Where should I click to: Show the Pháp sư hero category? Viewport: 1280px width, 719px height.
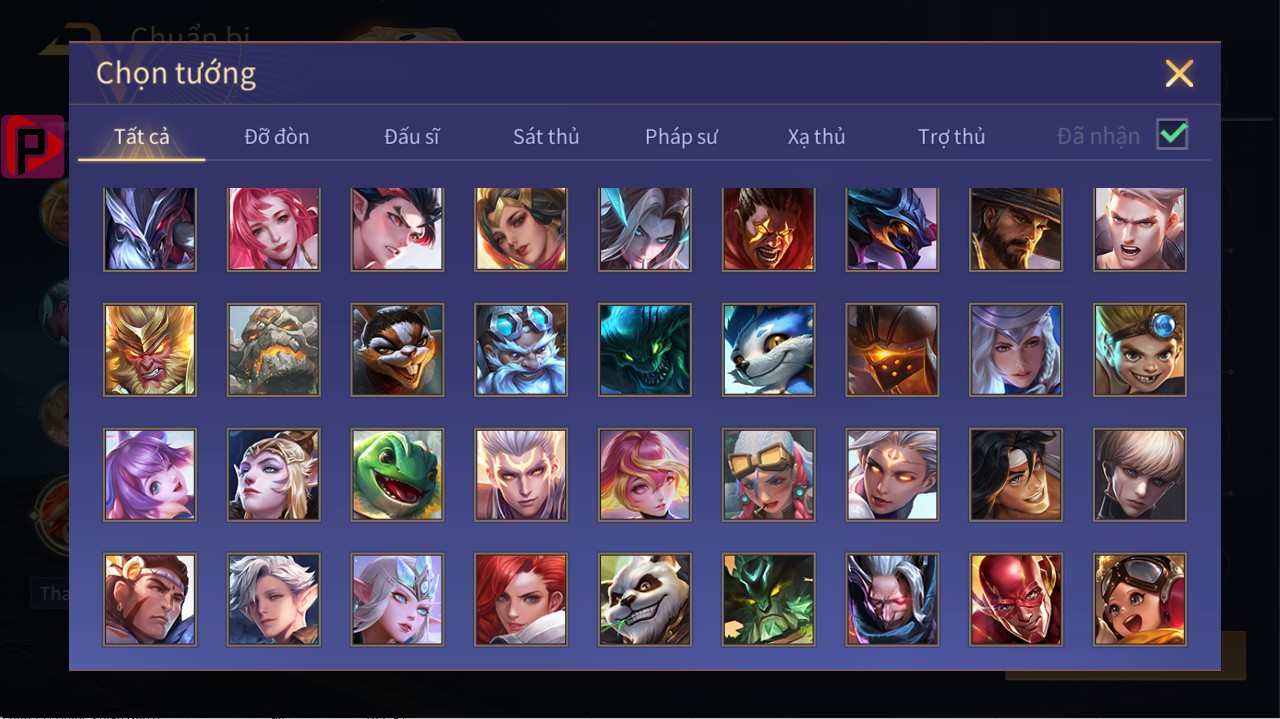pos(681,136)
